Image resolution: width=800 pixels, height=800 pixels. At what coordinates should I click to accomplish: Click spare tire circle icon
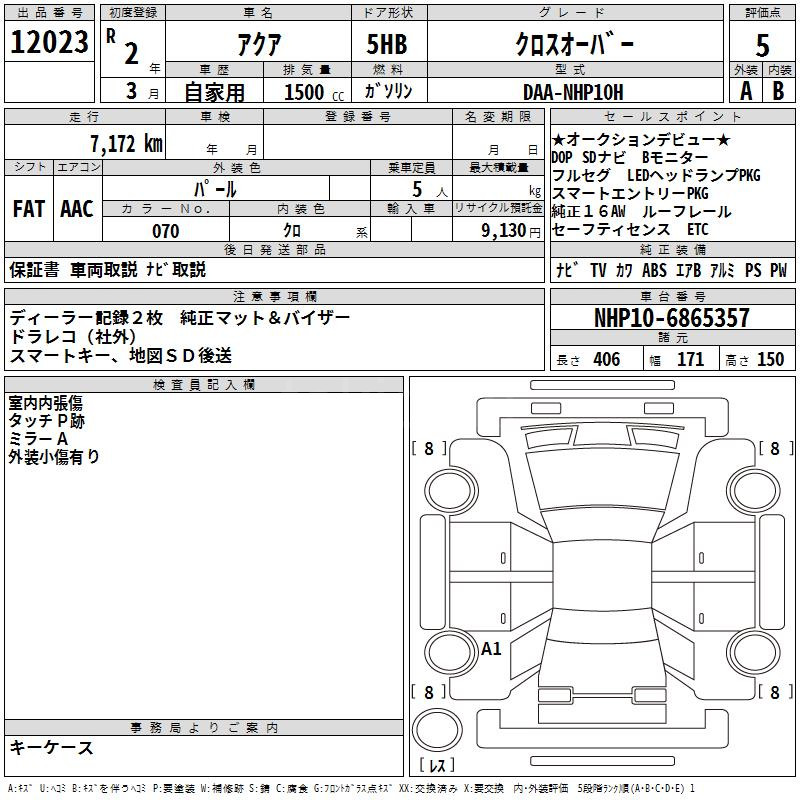437,729
